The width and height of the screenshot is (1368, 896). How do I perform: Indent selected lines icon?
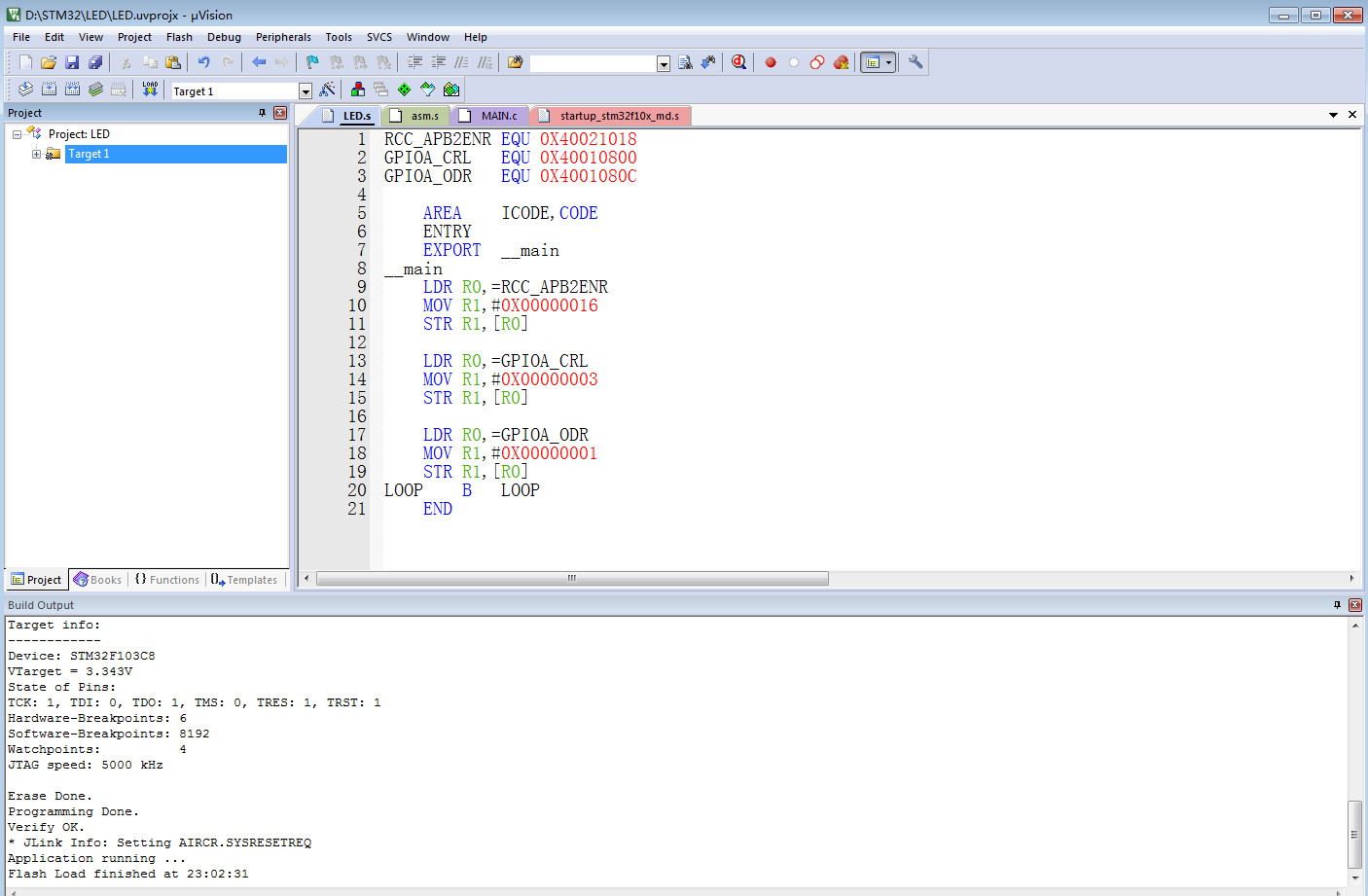point(415,62)
